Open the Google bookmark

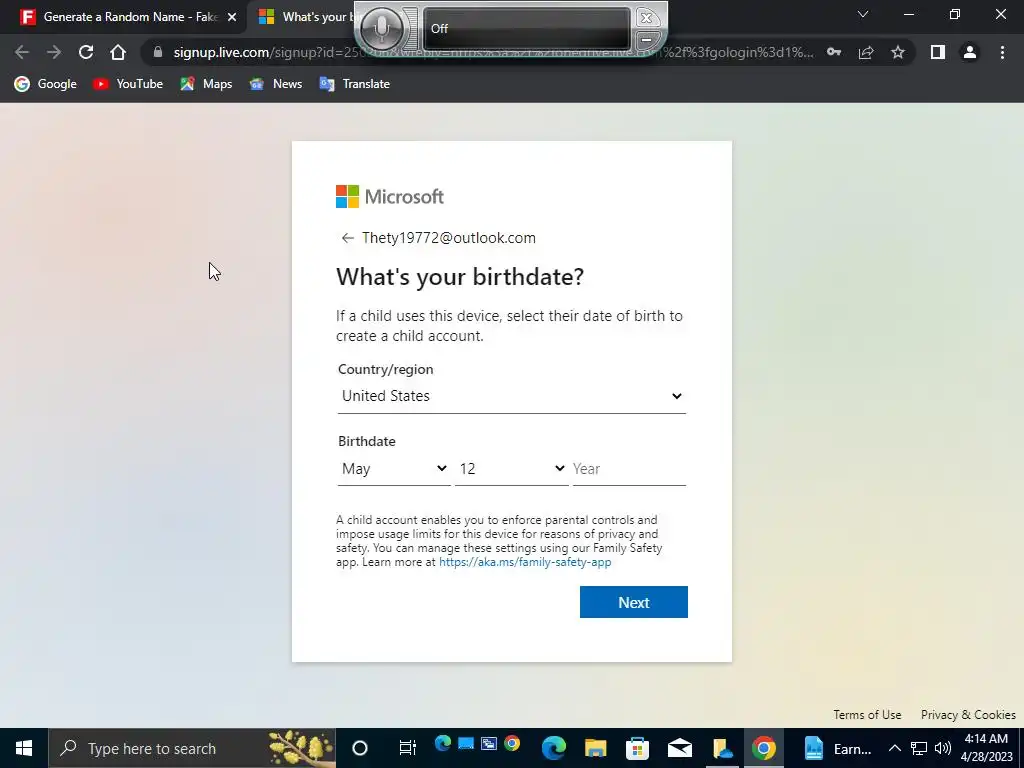[x=45, y=84]
